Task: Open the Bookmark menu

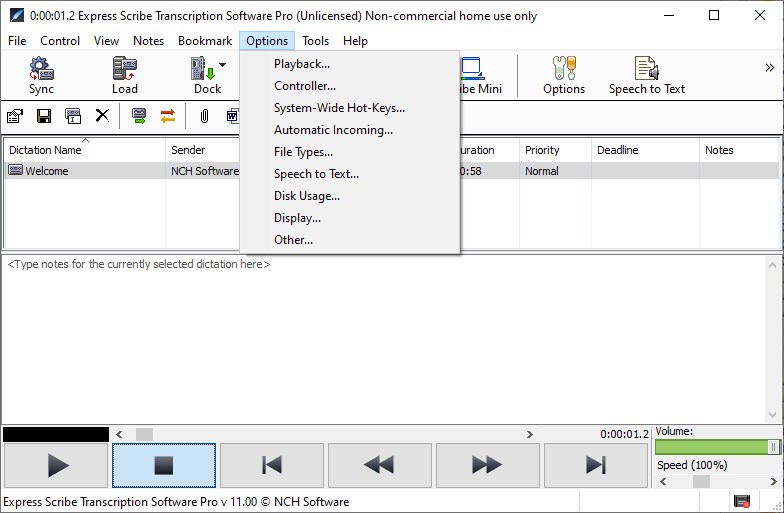Action: coord(205,40)
